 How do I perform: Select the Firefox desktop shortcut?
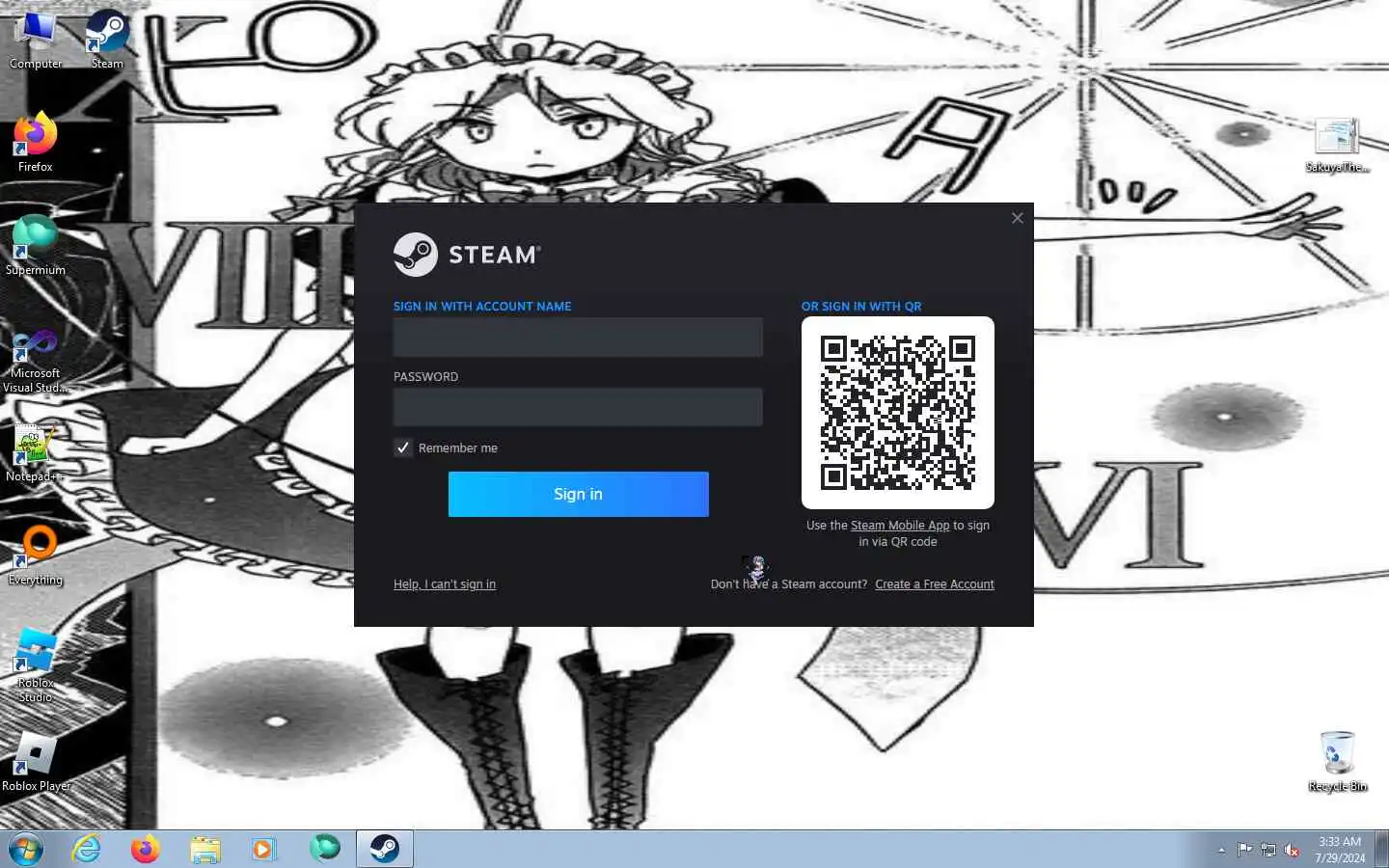click(36, 143)
